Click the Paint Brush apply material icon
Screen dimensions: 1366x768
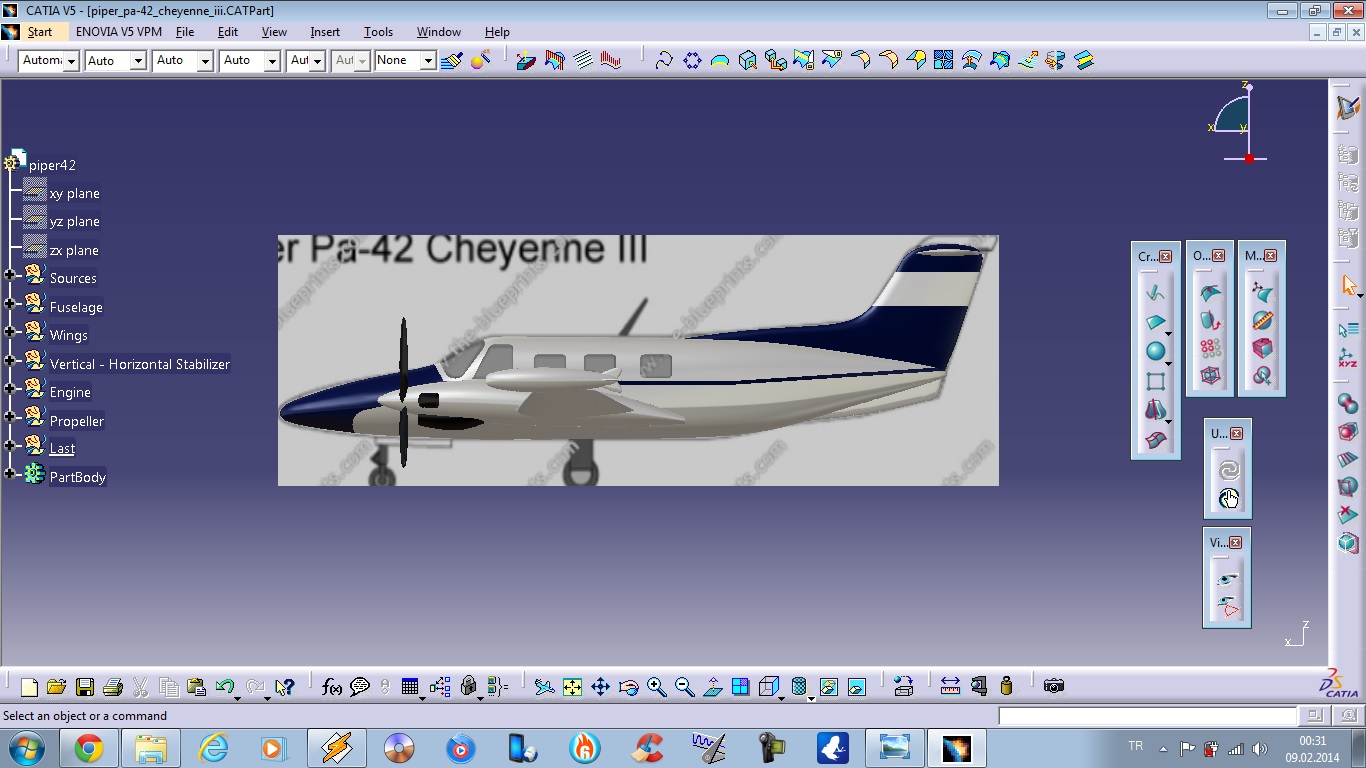click(x=452, y=61)
